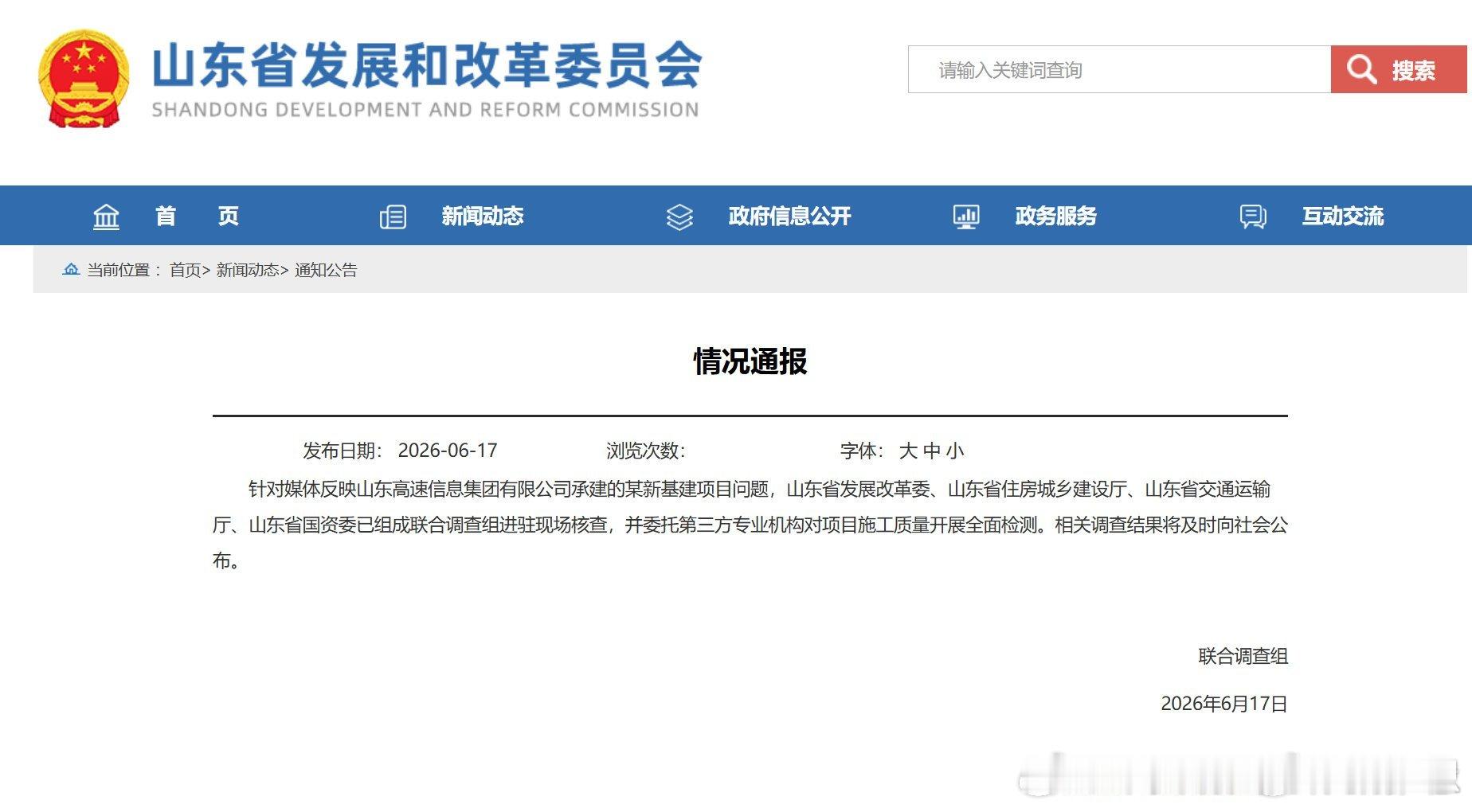Click the 情况通报 article heading

[x=750, y=361]
